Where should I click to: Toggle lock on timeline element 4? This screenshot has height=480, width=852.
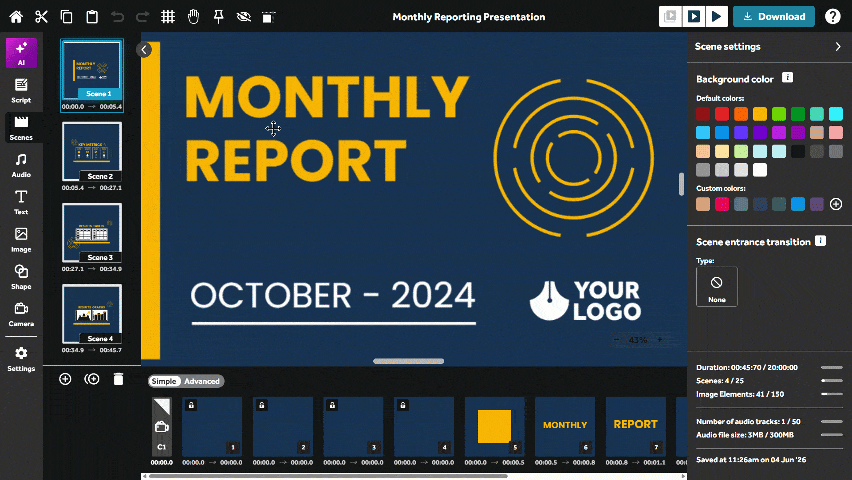[403, 405]
